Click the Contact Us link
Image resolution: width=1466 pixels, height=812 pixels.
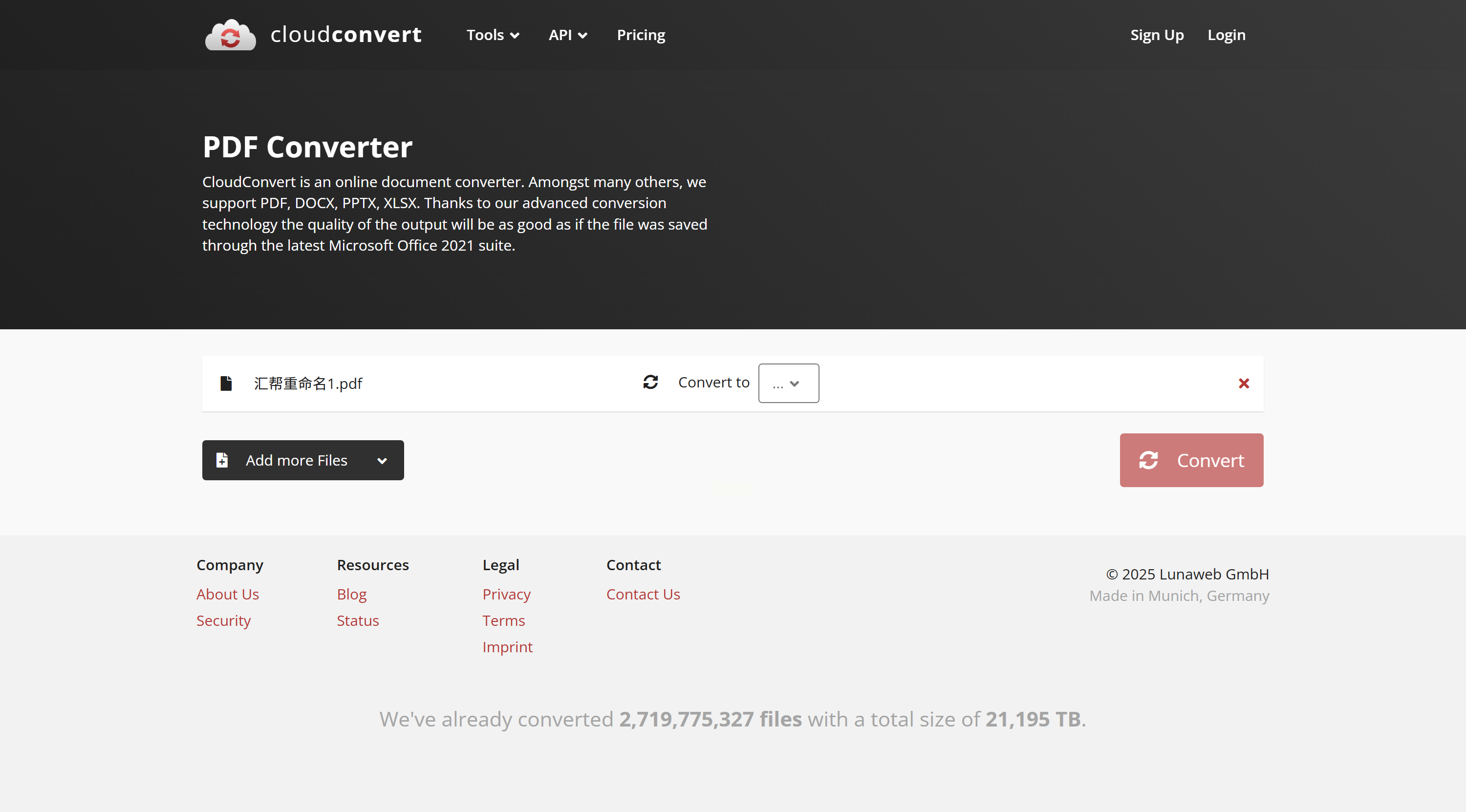(x=643, y=594)
